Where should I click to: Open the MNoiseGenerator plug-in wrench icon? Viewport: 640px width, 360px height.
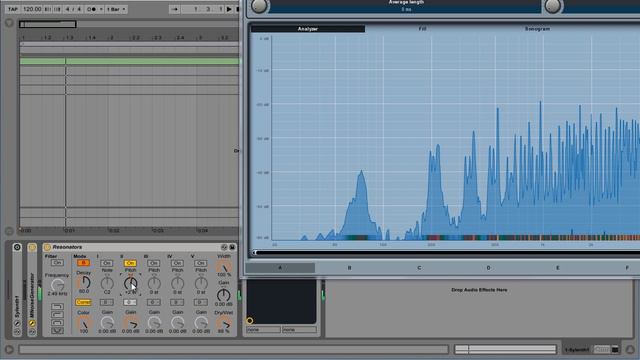(32, 323)
